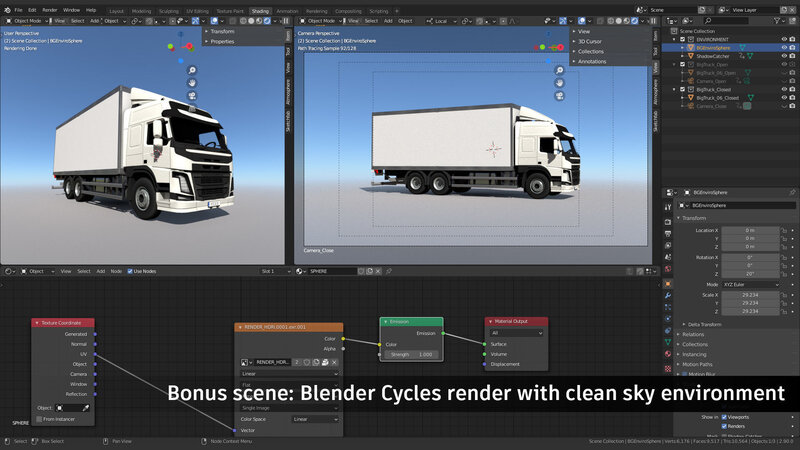This screenshot has height=450, width=800.
Task: Expand the 3D Cursor panel
Action: point(591,41)
